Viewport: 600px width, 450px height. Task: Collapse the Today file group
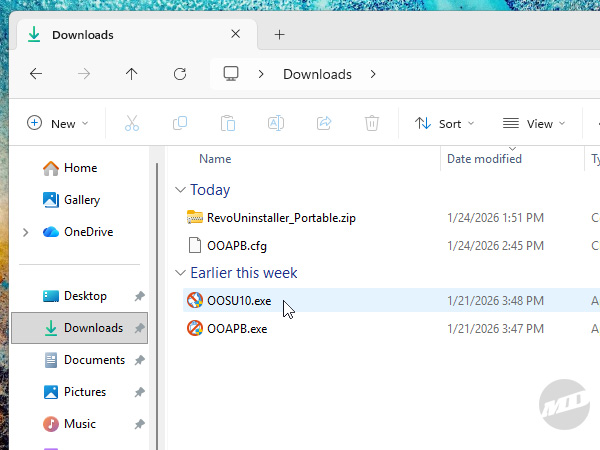[180, 190]
